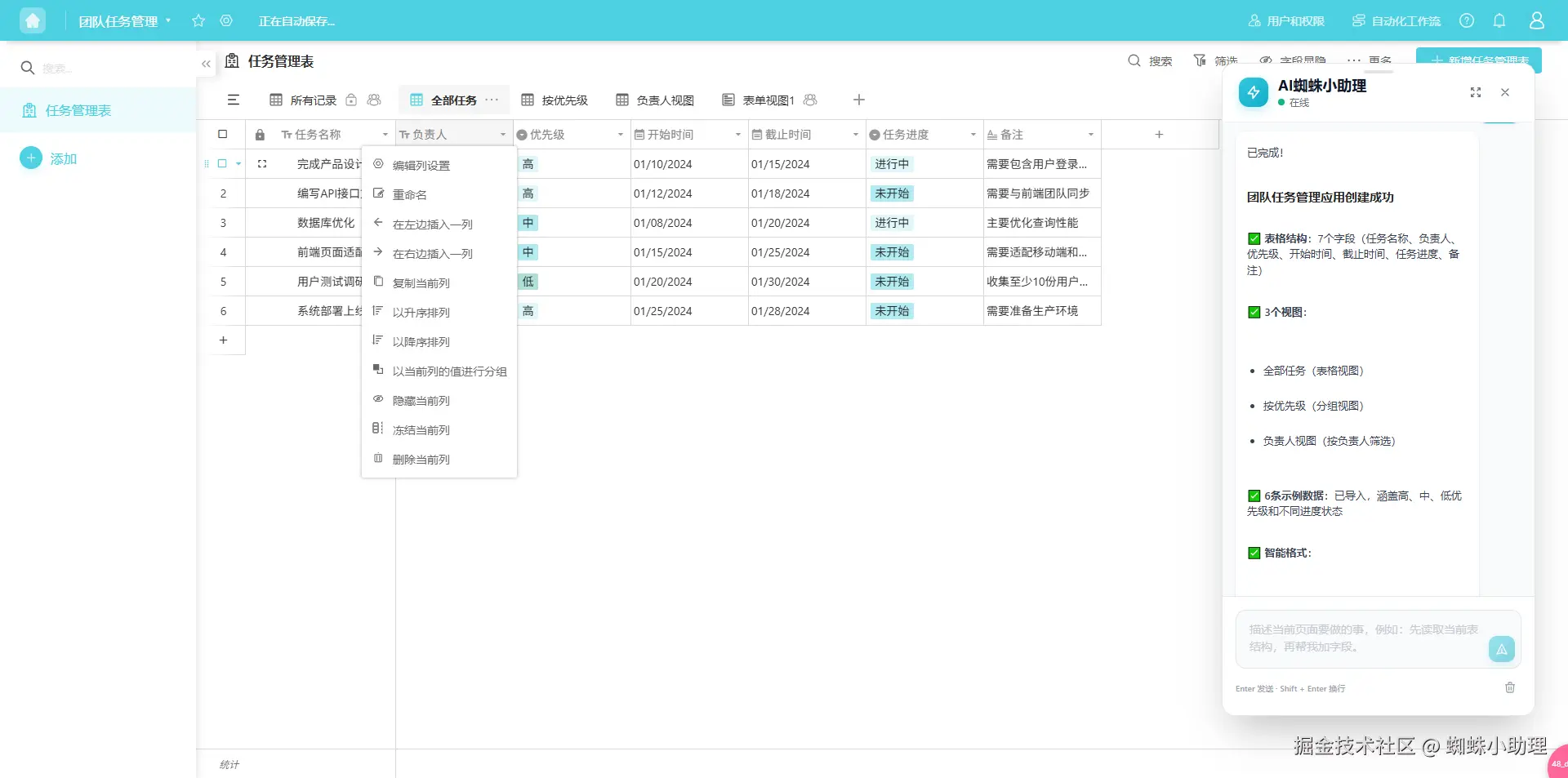
Task: Open the 任务名称 column dropdown arrow
Action: (x=385, y=135)
